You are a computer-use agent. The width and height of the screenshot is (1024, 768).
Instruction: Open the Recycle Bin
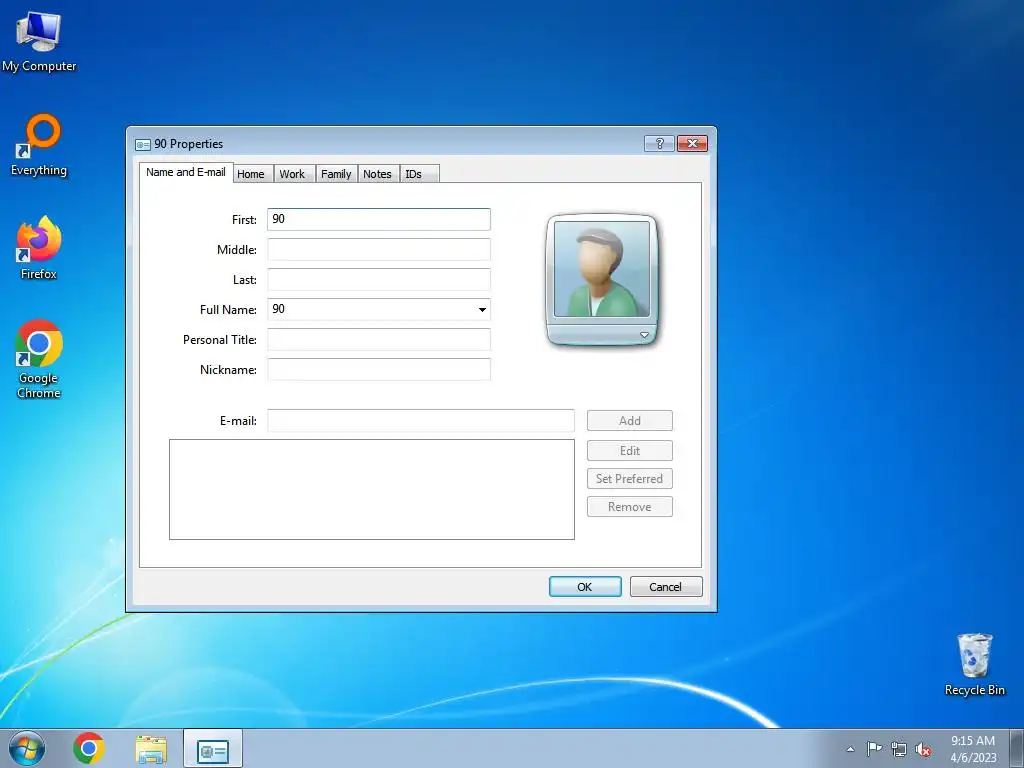(974, 665)
